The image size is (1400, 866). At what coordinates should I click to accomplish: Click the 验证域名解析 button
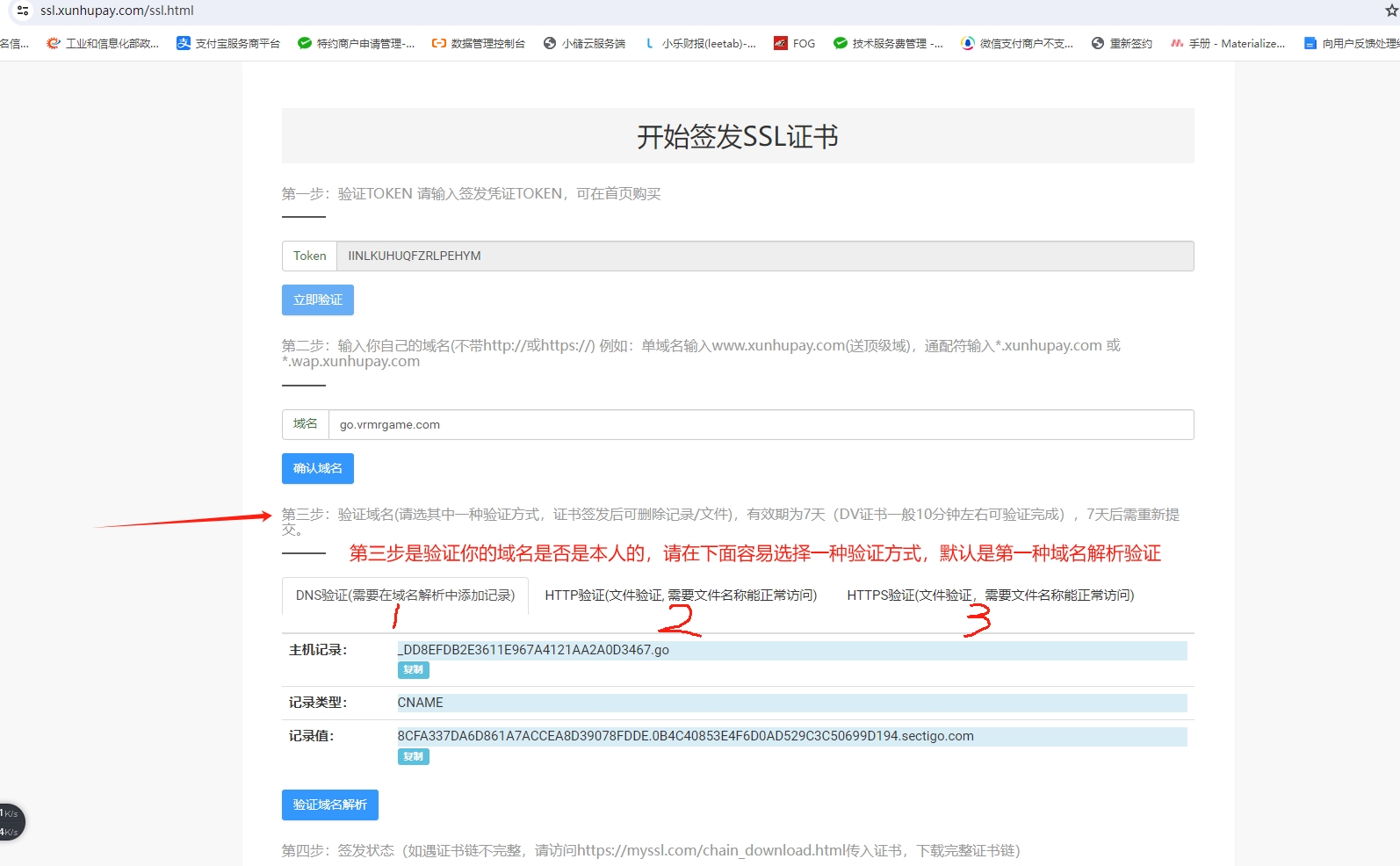[330, 805]
